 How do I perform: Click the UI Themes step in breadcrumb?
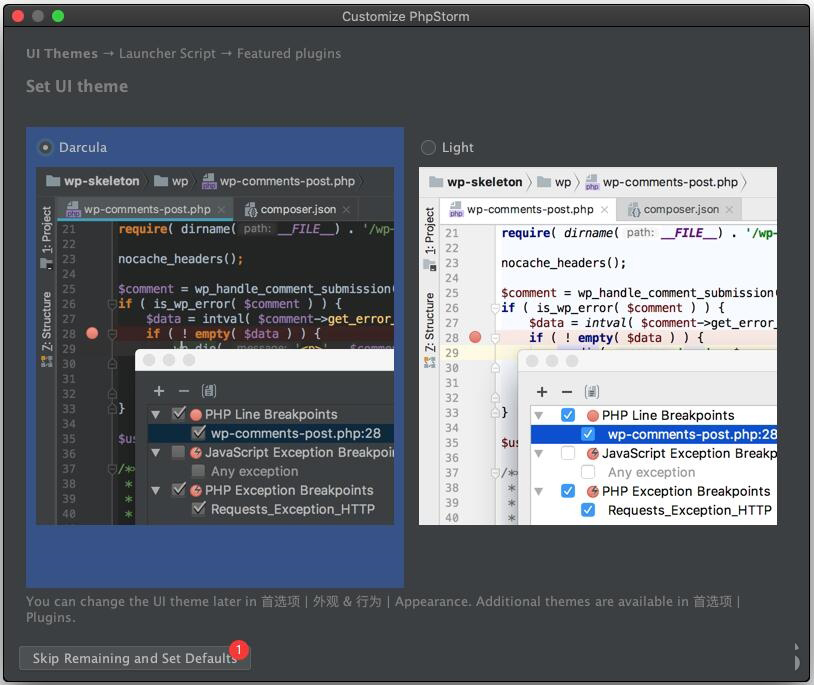tap(62, 53)
